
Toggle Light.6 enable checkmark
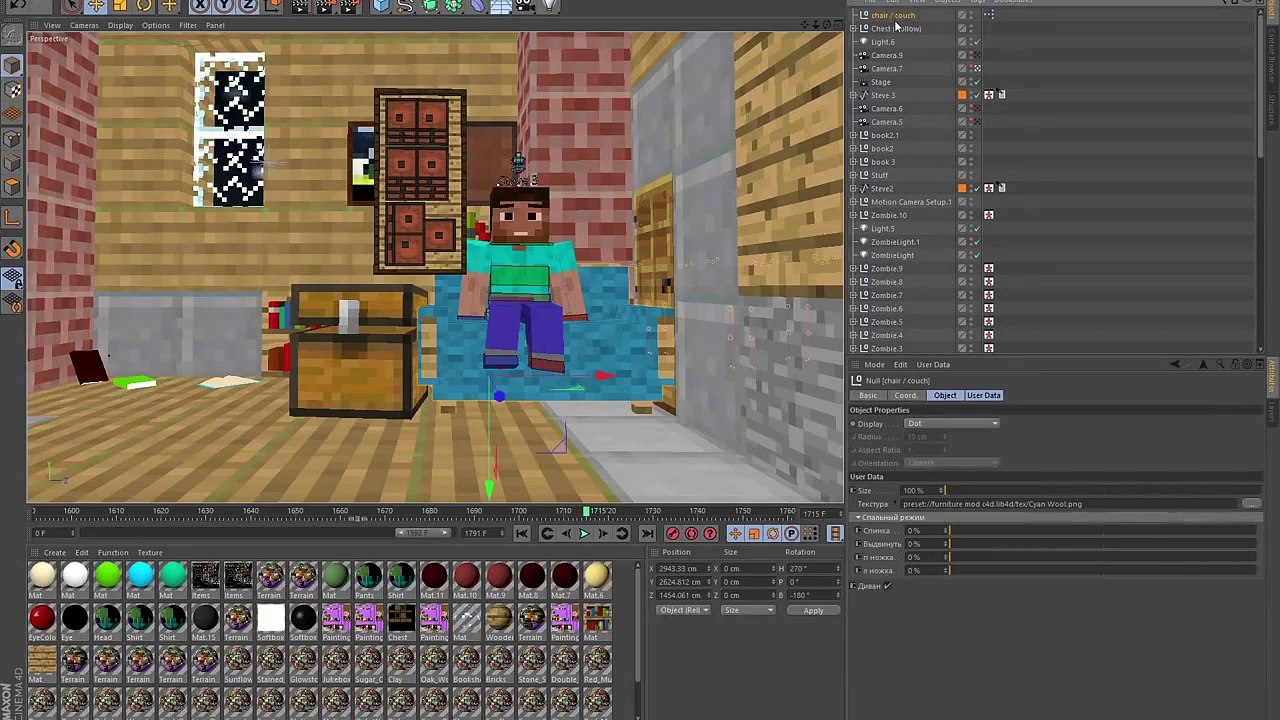977,42
